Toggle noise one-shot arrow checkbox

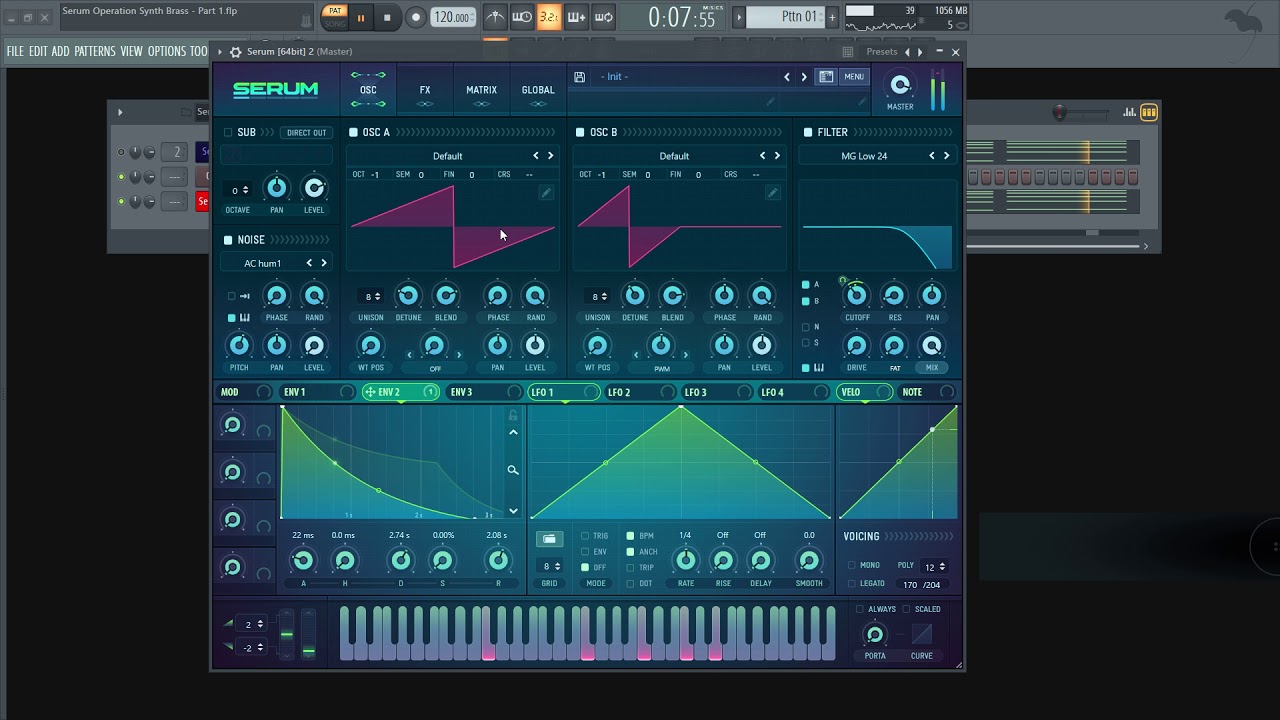[x=232, y=296]
